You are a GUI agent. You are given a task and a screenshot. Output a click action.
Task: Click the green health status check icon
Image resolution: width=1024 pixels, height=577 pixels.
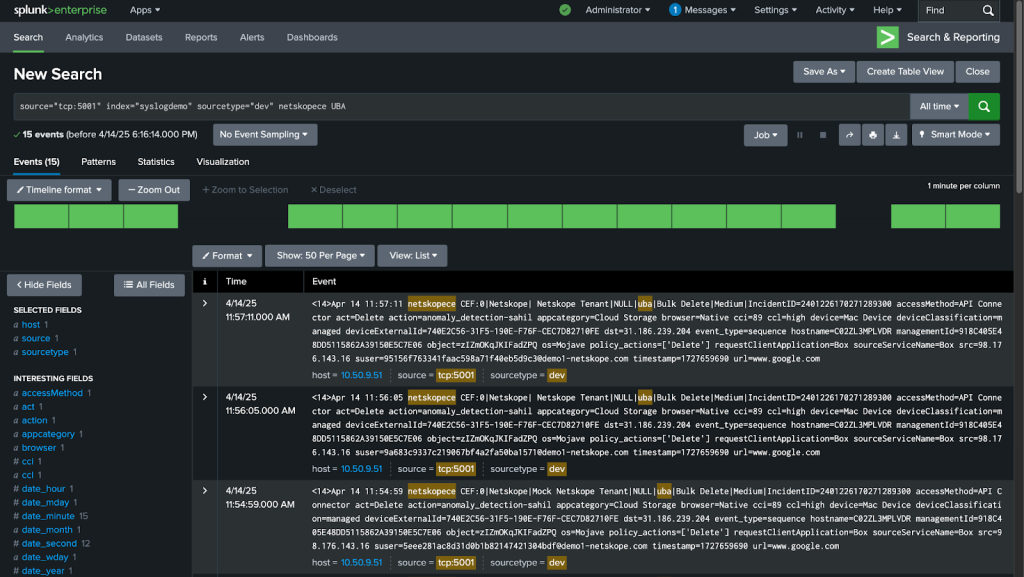[565, 10]
